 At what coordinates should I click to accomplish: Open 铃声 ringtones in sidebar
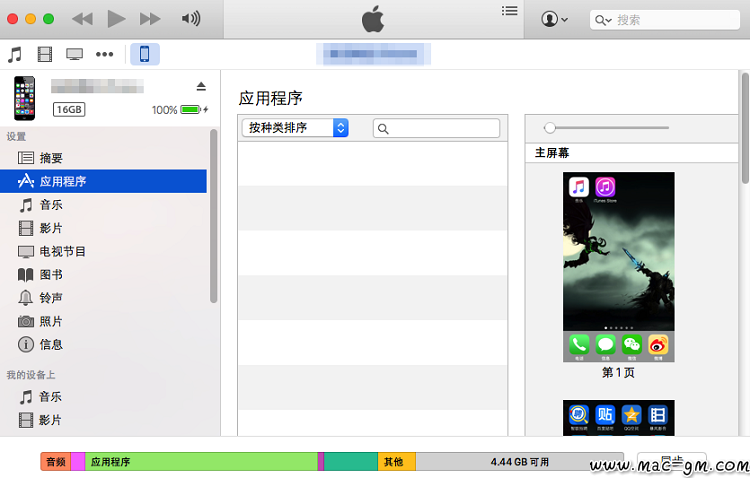point(103,298)
